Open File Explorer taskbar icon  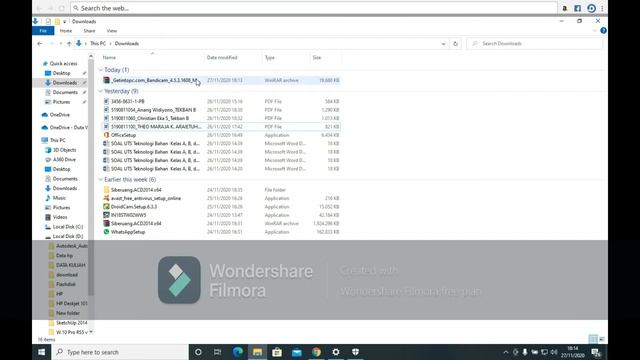coord(257,352)
